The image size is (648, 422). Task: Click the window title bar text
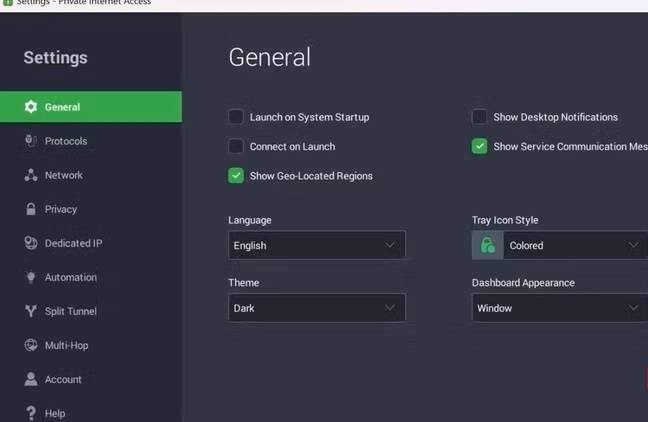(83, 2)
